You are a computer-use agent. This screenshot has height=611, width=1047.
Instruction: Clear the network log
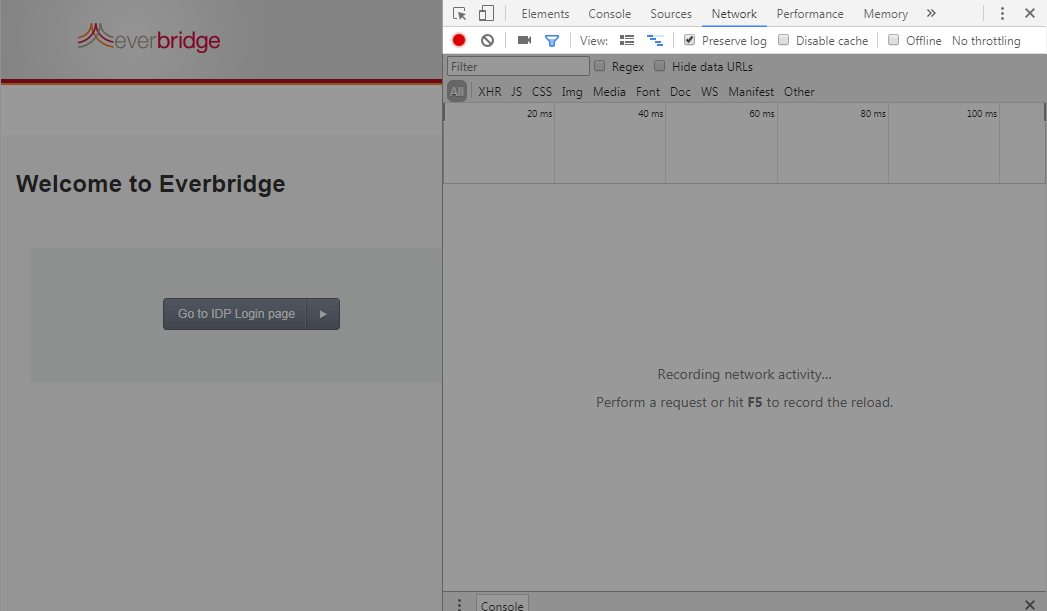[x=487, y=40]
